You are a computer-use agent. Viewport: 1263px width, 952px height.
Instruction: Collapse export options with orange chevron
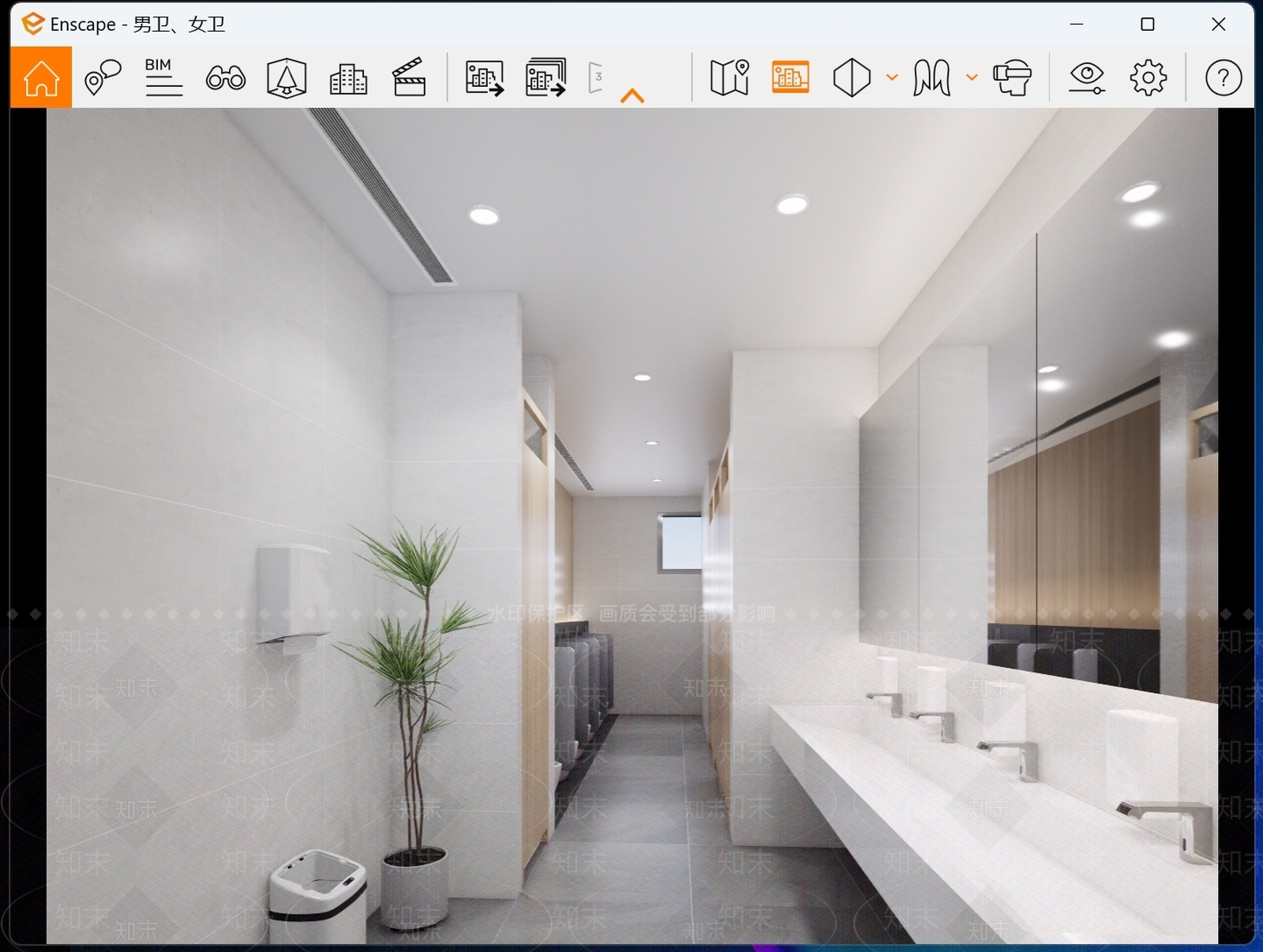tap(632, 96)
